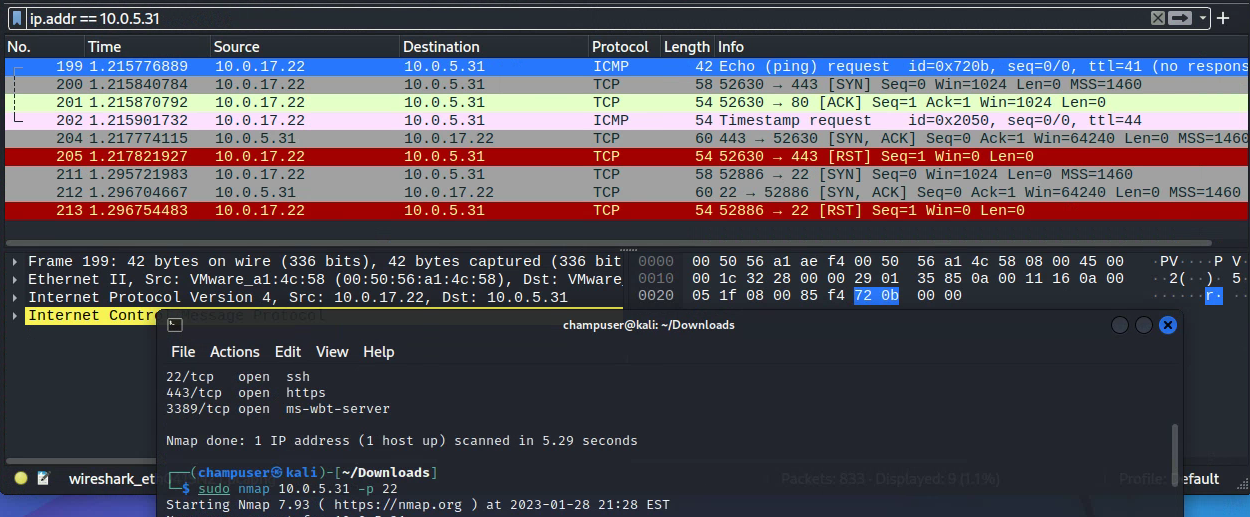Screen dimensions: 1250x517
Task: Sort packets by the Source column header
Action: [237, 47]
